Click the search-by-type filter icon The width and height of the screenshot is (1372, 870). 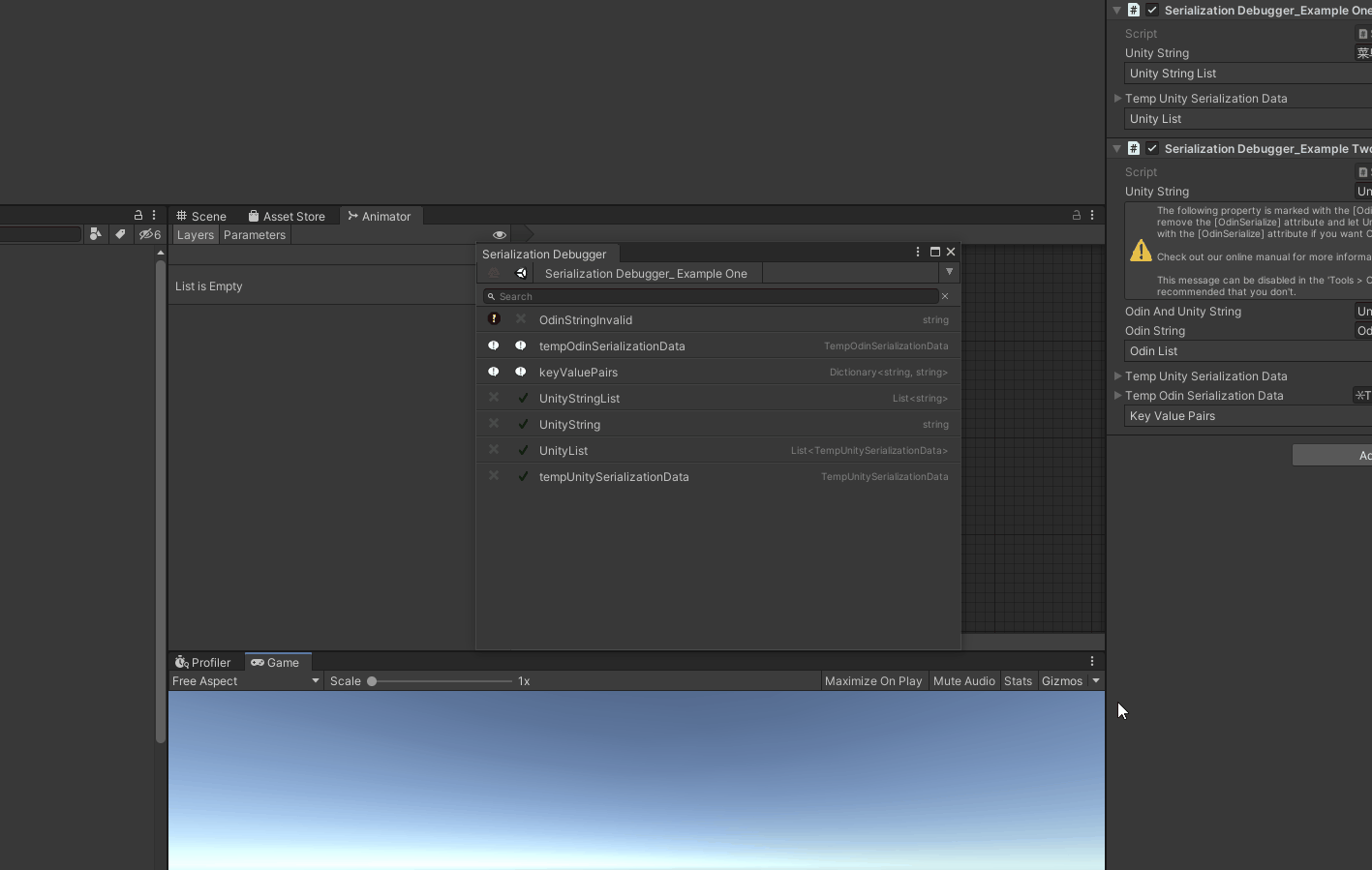(95, 234)
